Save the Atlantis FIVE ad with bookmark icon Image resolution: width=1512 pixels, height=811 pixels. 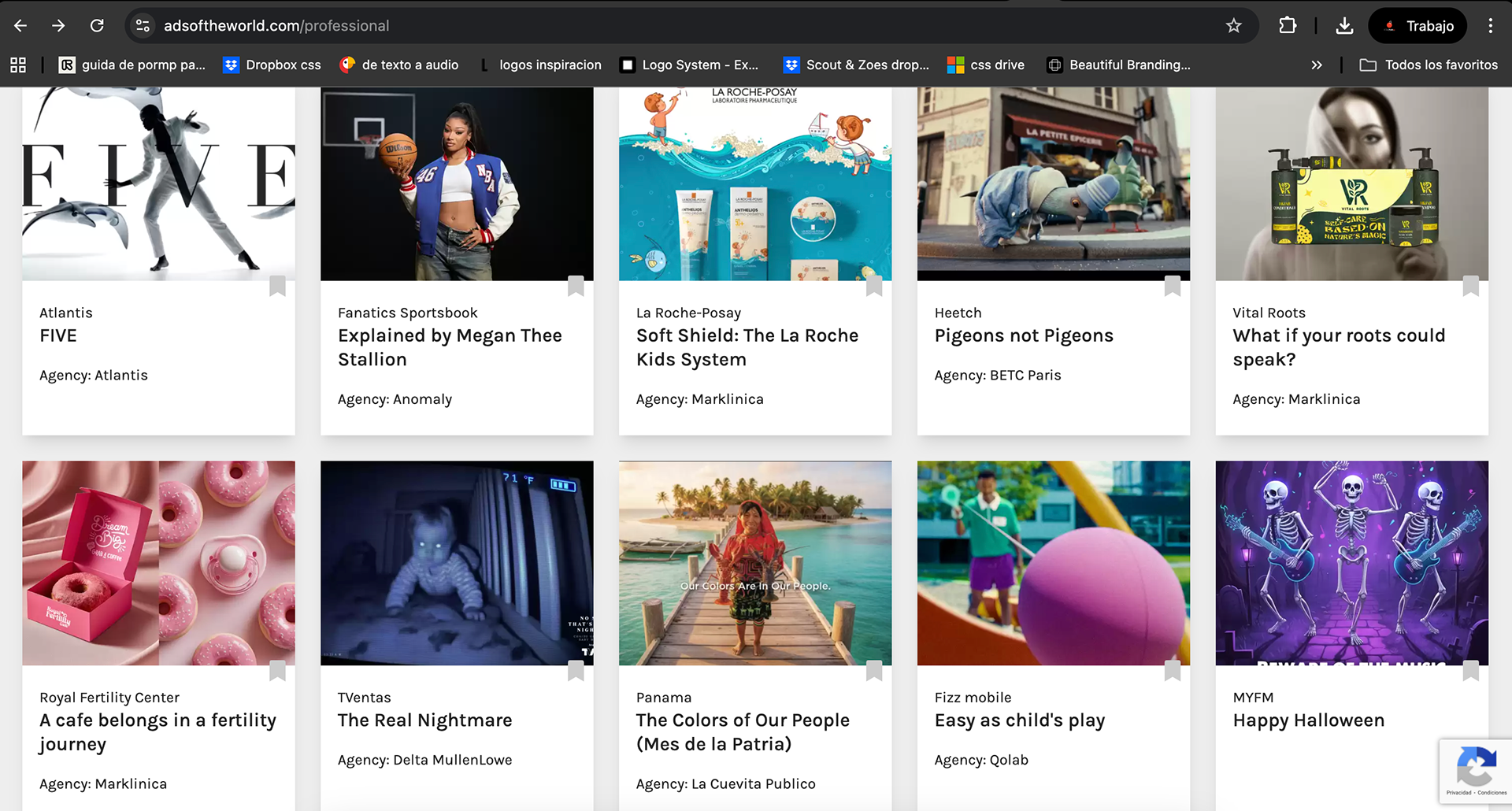coord(277,286)
